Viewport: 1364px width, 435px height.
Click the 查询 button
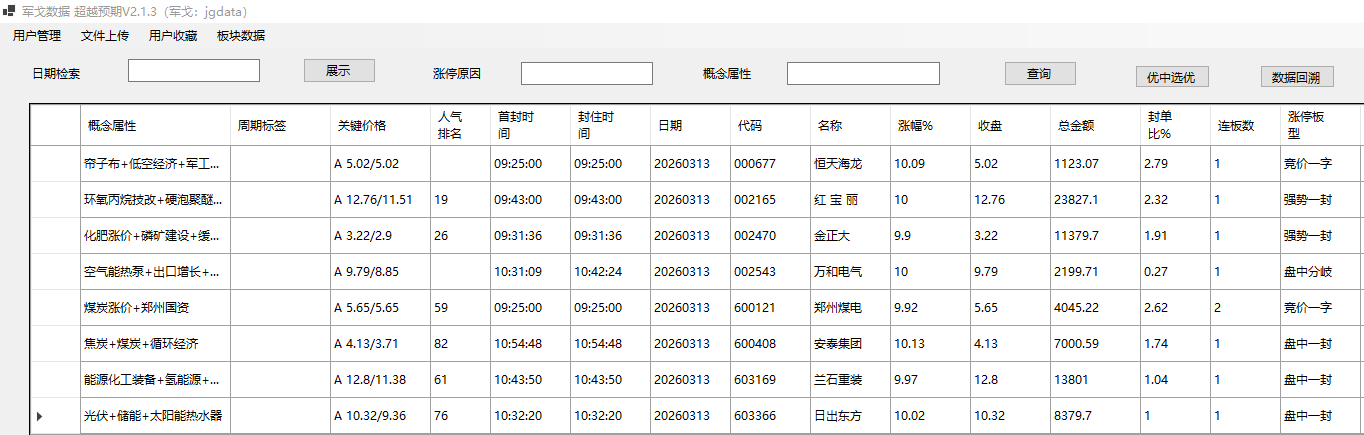click(1040, 74)
